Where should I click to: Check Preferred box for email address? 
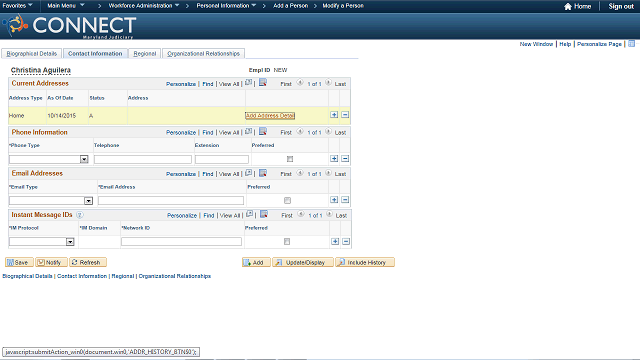tap(287, 200)
